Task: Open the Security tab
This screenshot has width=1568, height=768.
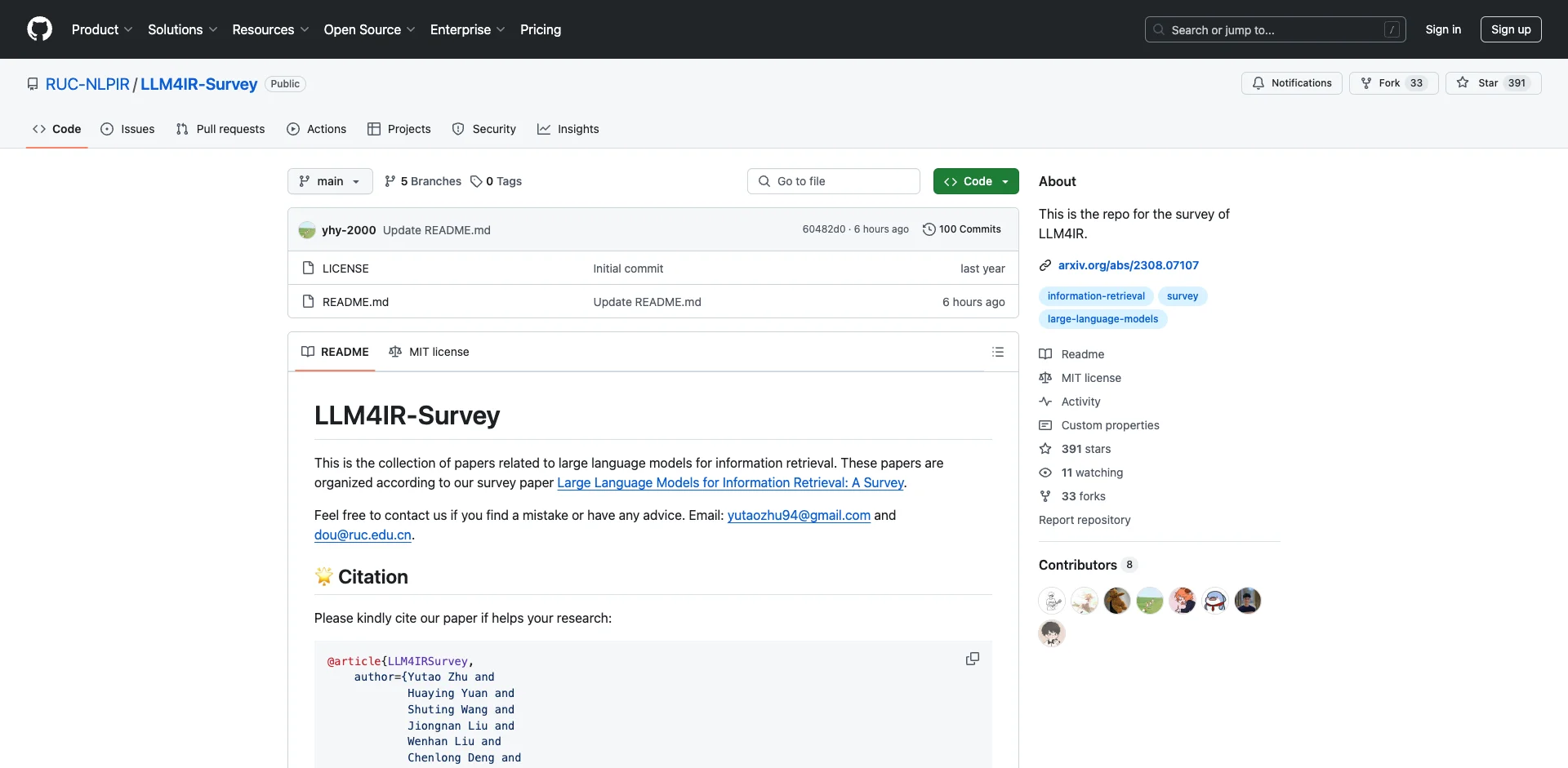Action: [484, 129]
